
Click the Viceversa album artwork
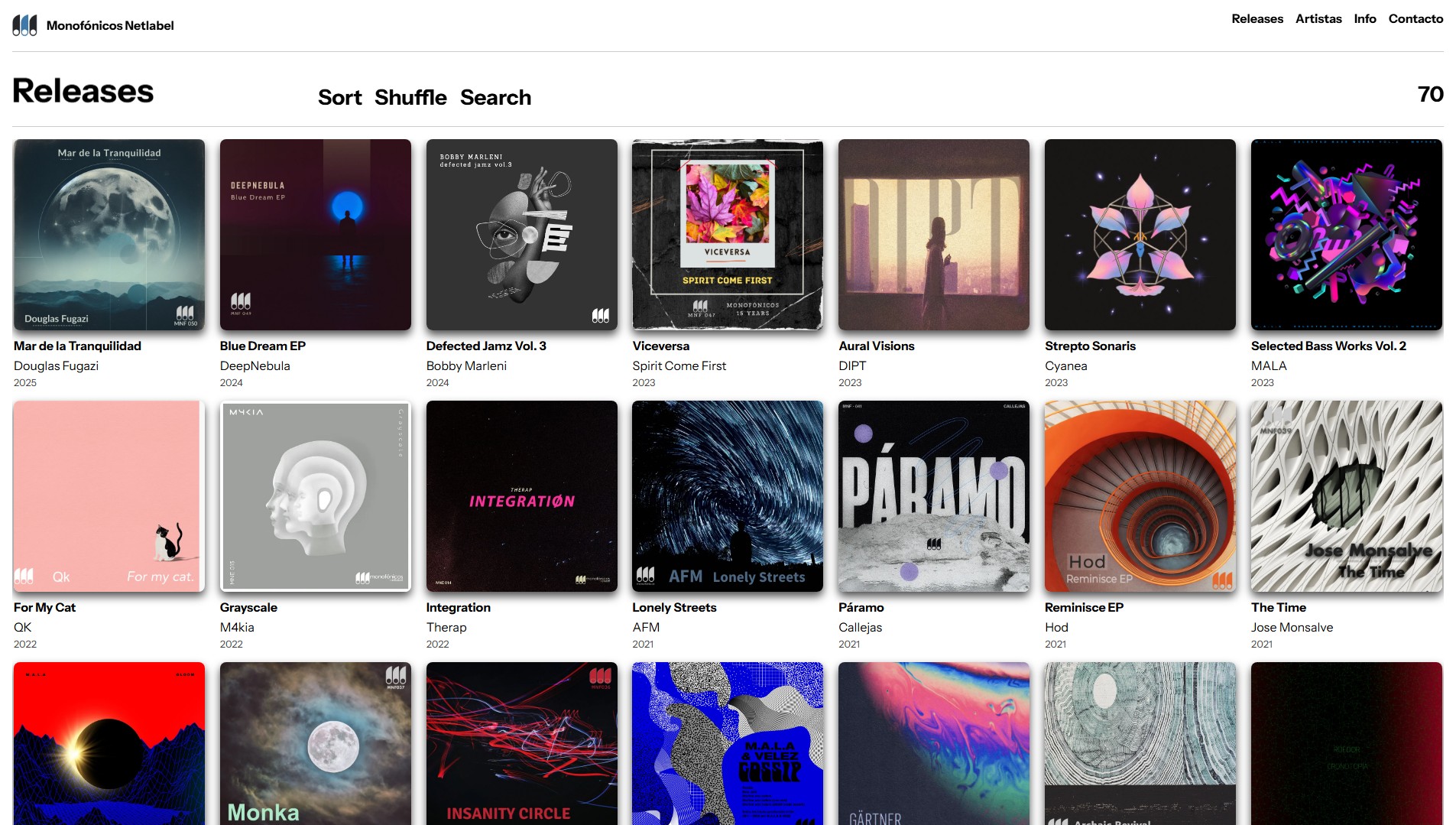pos(728,235)
